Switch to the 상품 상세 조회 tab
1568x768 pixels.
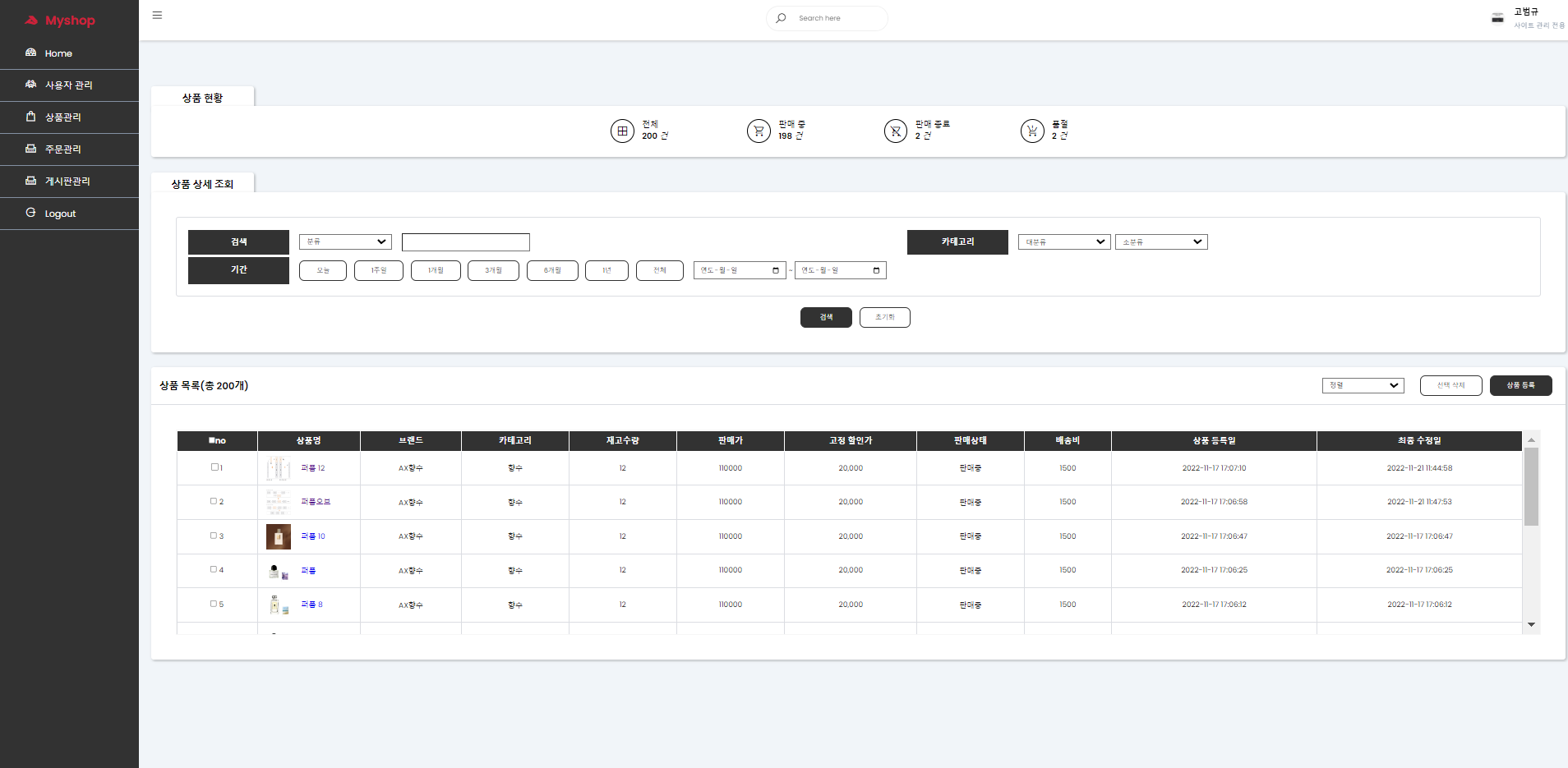coord(201,182)
